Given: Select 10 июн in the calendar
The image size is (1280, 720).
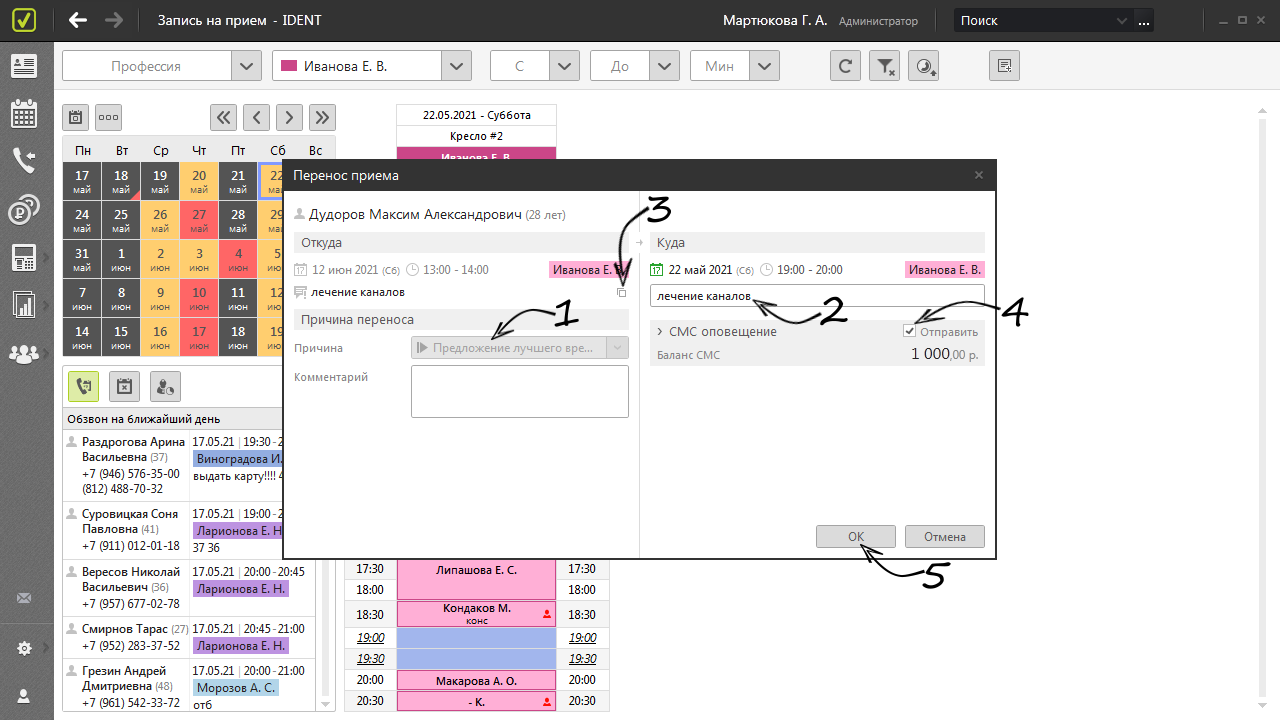Looking at the screenshot, I should pos(199,298).
